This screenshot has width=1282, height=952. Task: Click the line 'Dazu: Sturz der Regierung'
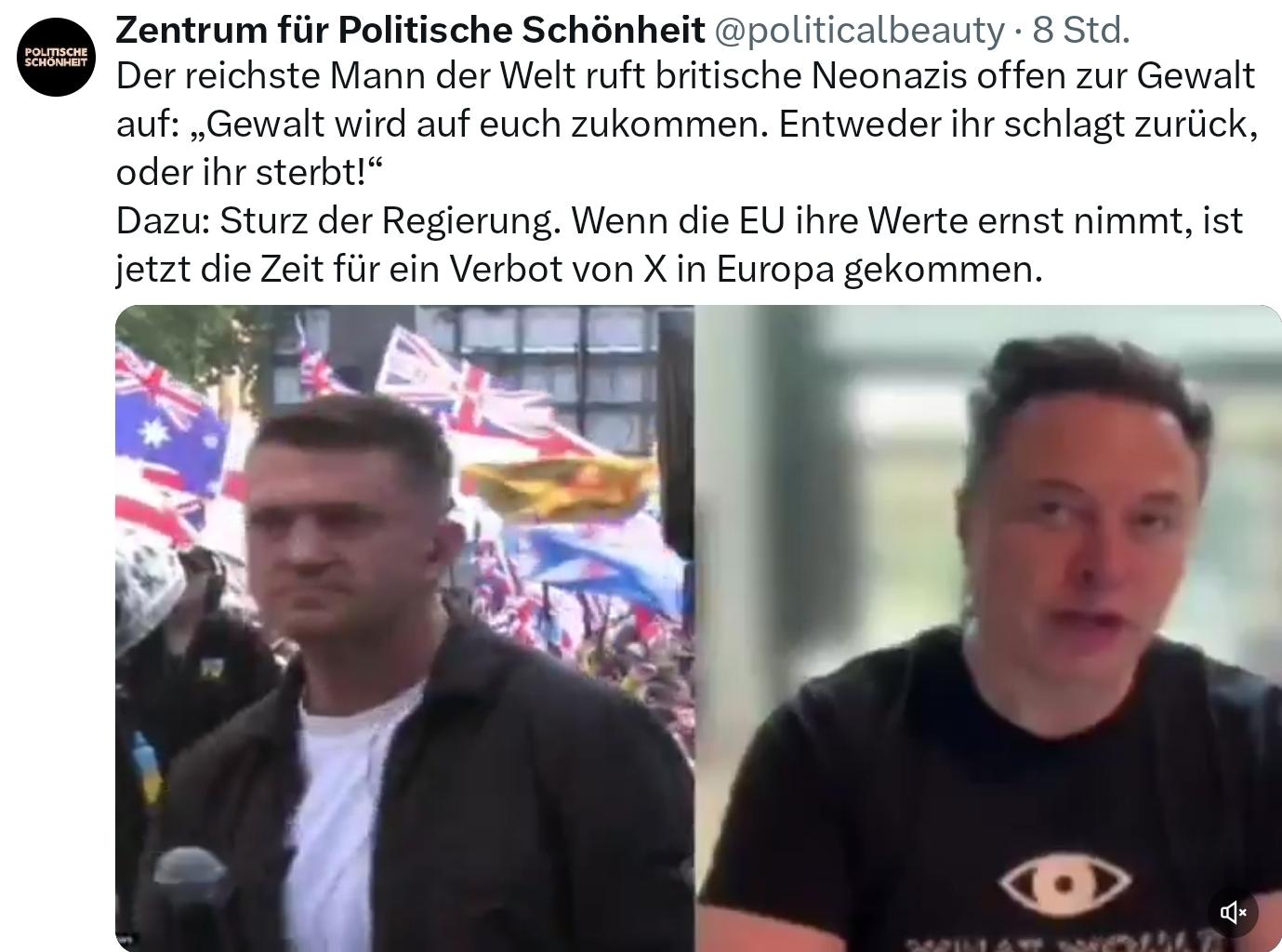click(338, 221)
